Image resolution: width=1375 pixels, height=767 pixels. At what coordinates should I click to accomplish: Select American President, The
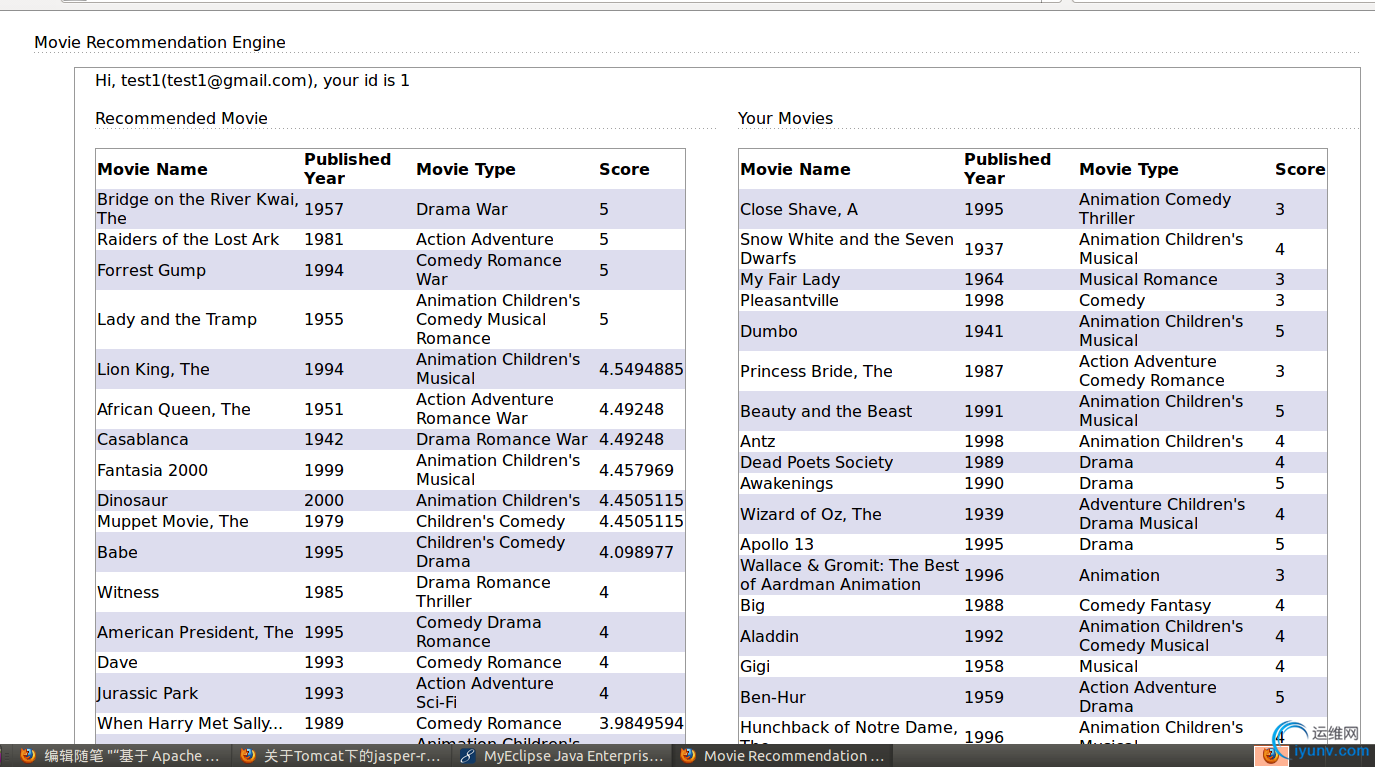click(195, 632)
